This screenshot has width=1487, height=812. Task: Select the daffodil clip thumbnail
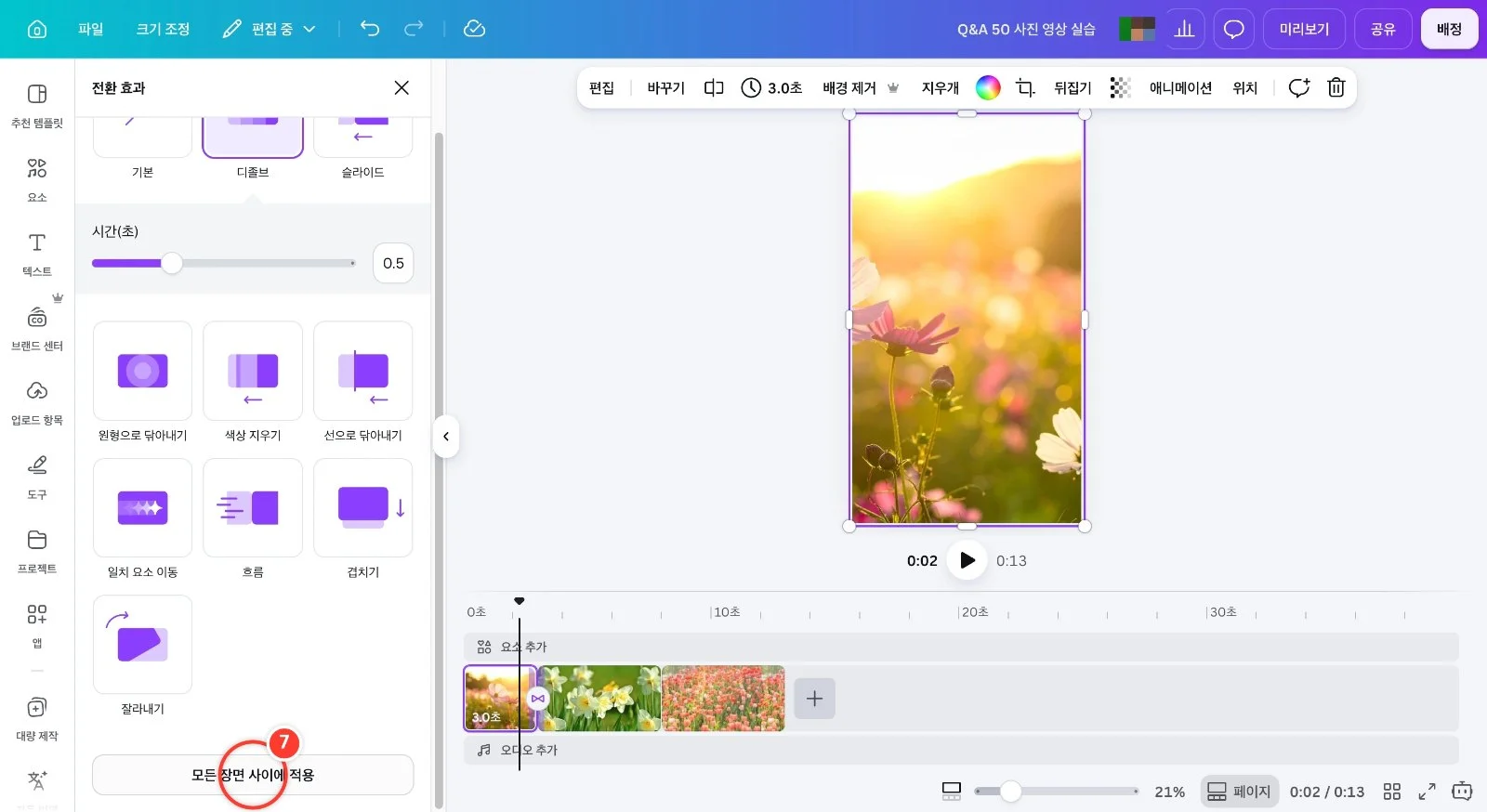599,698
